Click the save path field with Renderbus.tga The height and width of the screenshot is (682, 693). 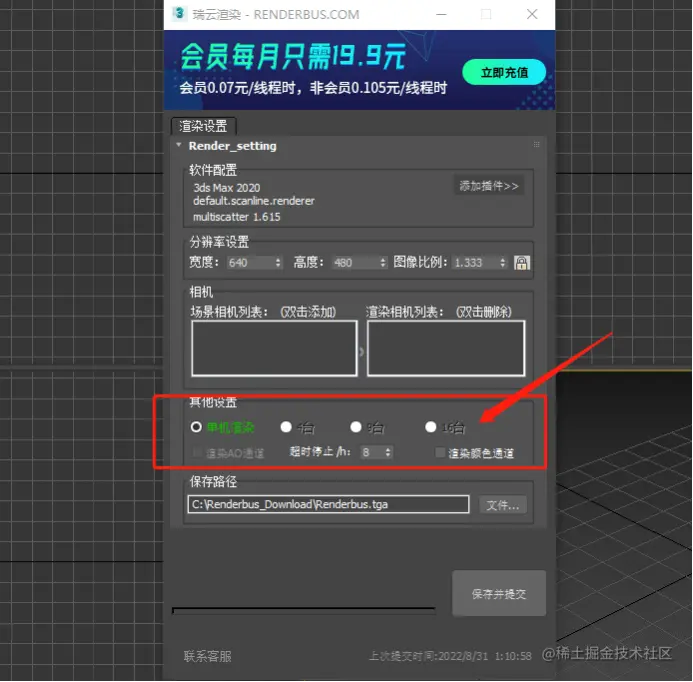click(328, 504)
